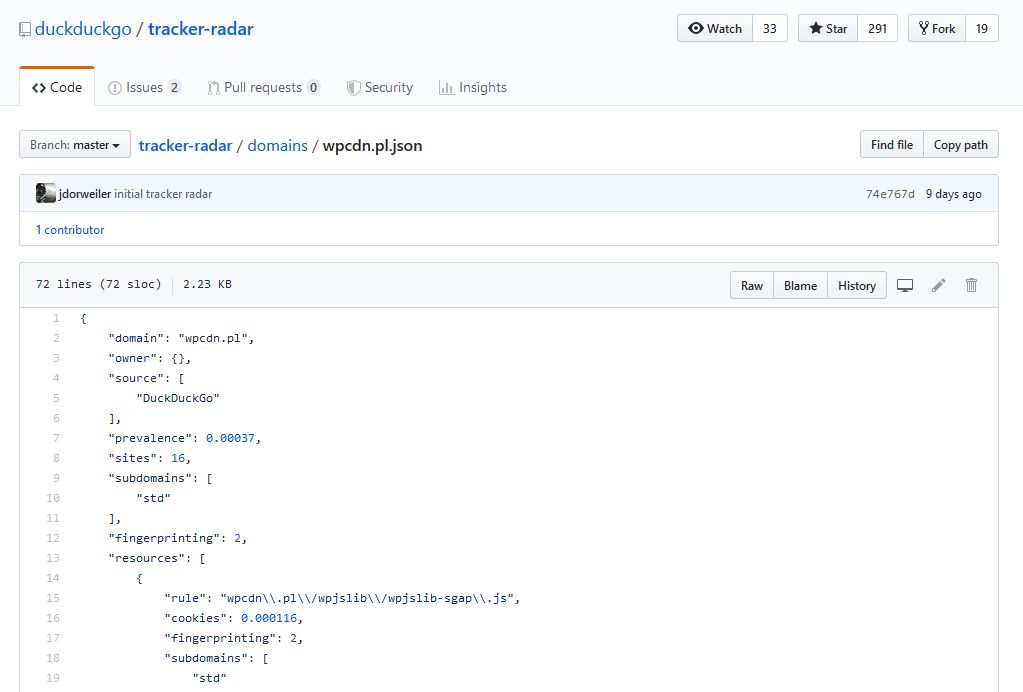Click the fork icon on the Fork button
Screen dimensions: 1023x692
925,28
